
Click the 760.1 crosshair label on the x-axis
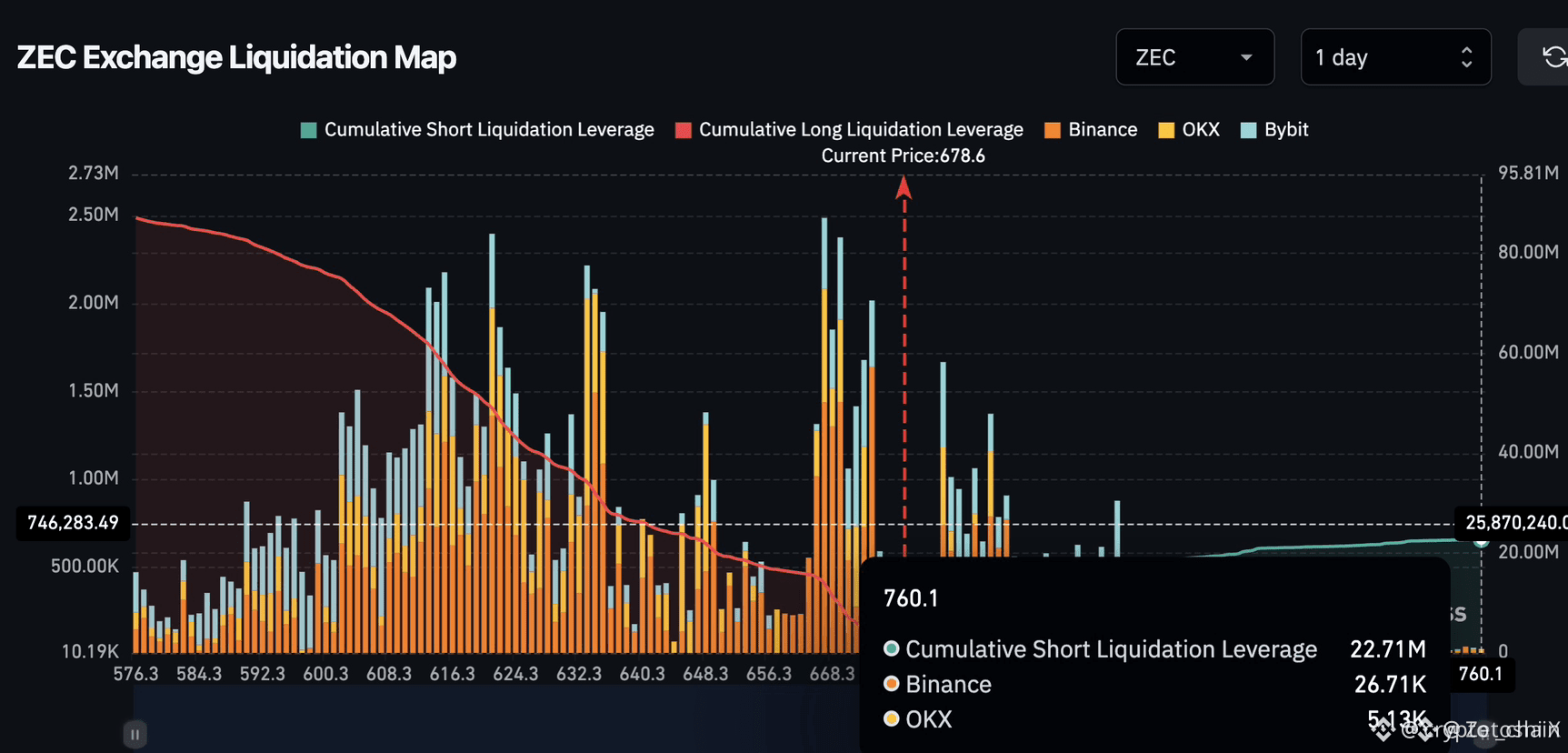[1481, 674]
